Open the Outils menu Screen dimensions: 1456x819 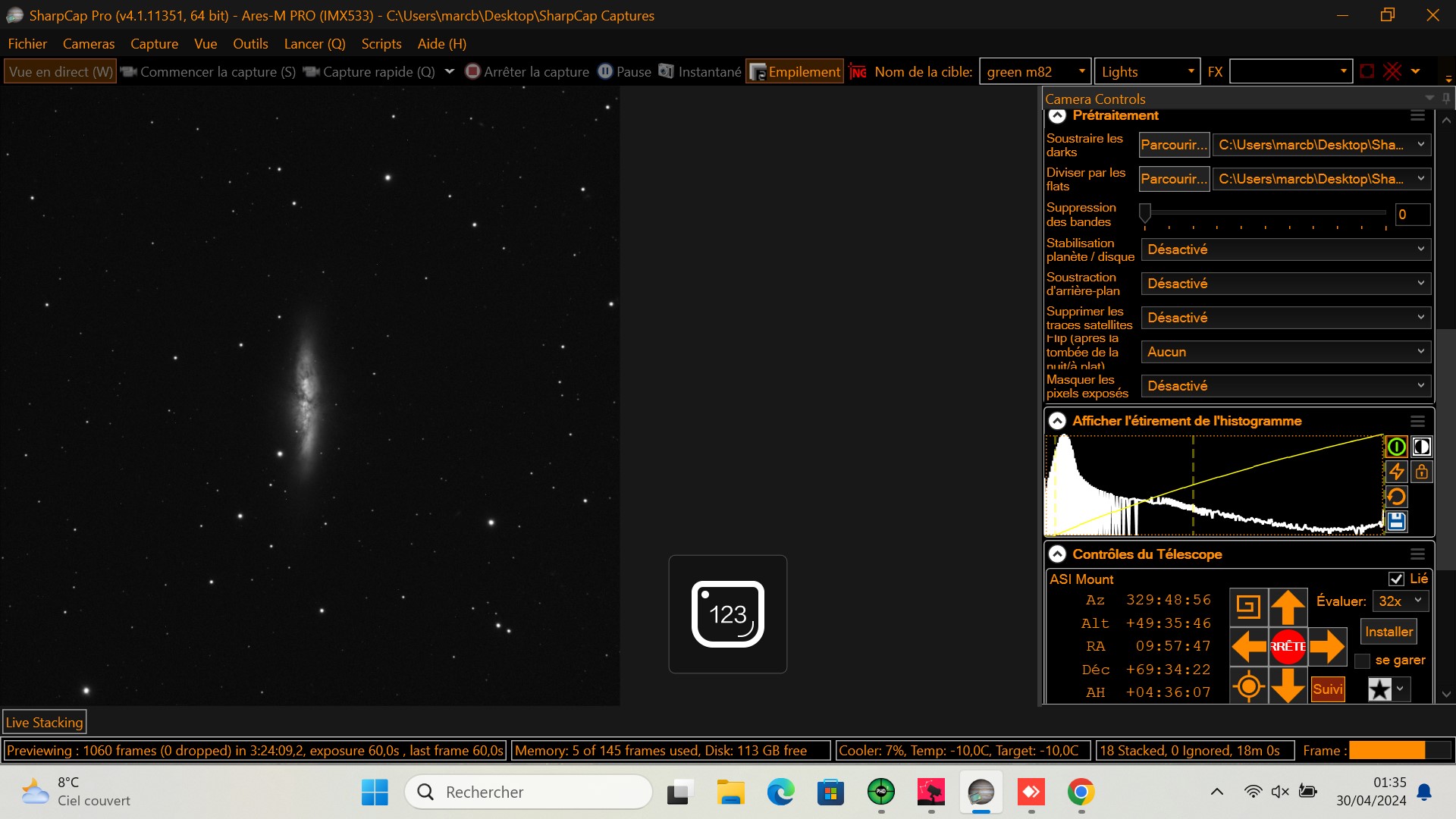250,44
